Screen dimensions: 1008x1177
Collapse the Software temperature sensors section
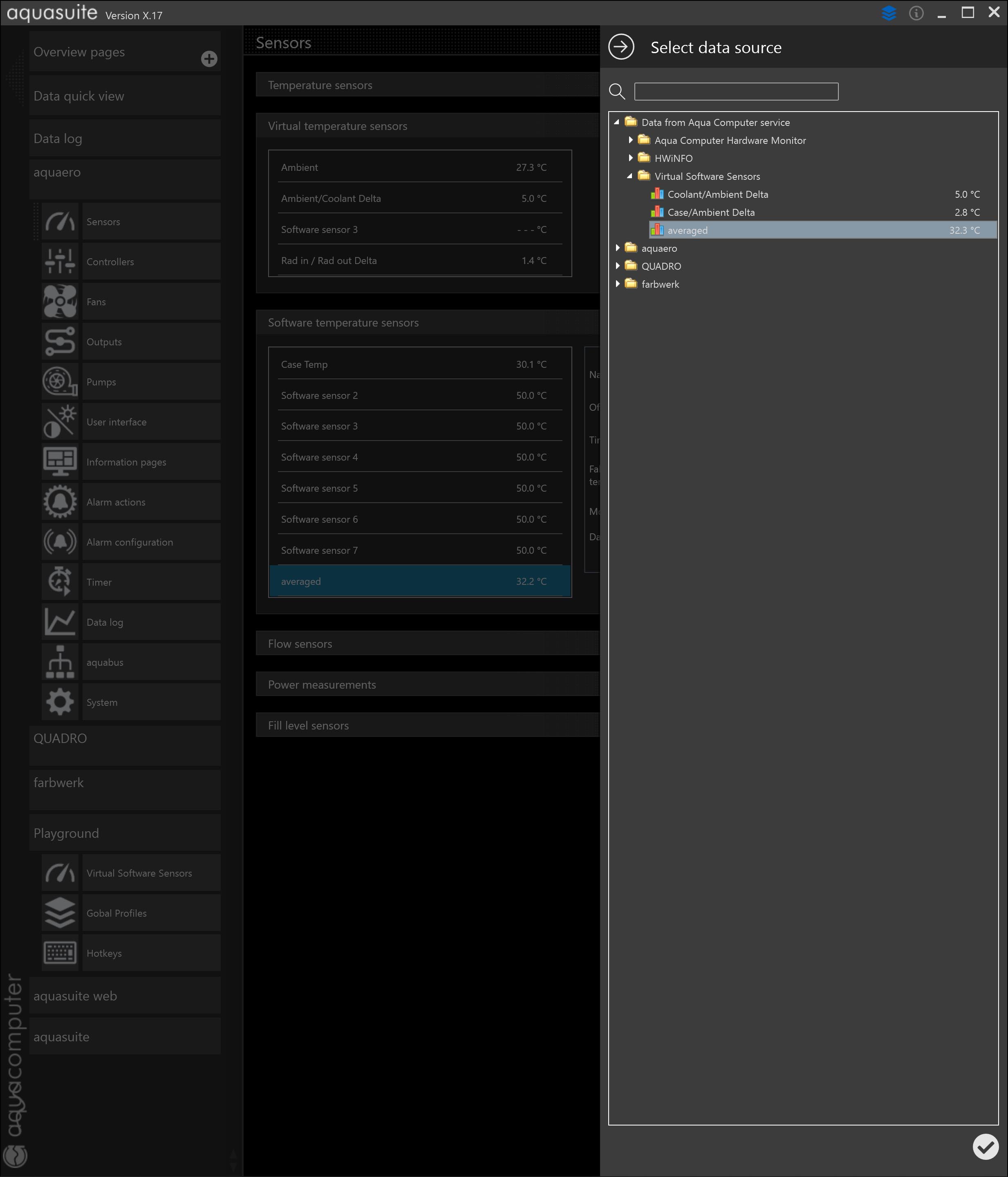point(427,322)
